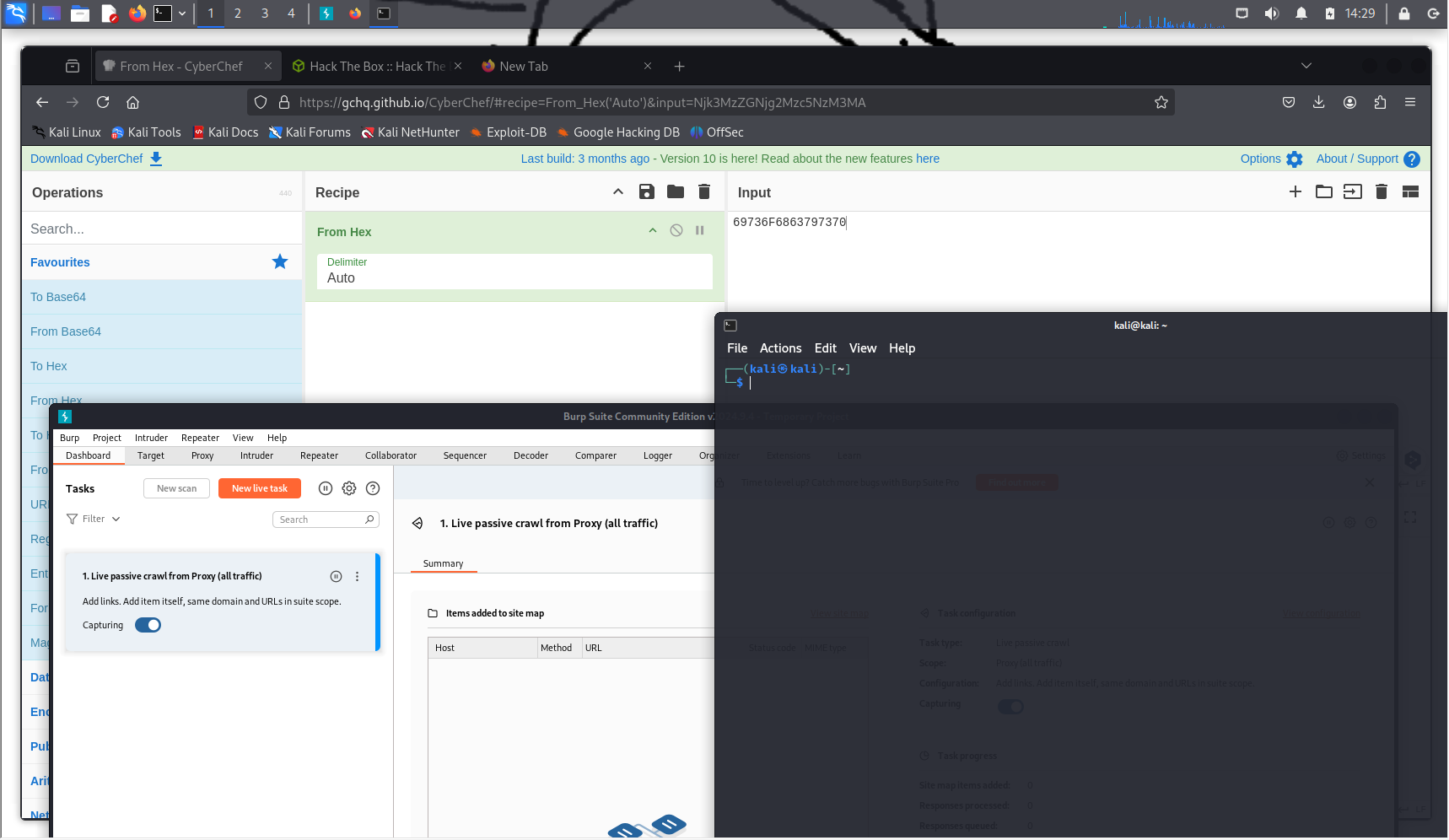The height and width of the screenshot is (840, 1449).
Task: Switch to workspace 2 in the panel
Action: click(x=238, y=13)
